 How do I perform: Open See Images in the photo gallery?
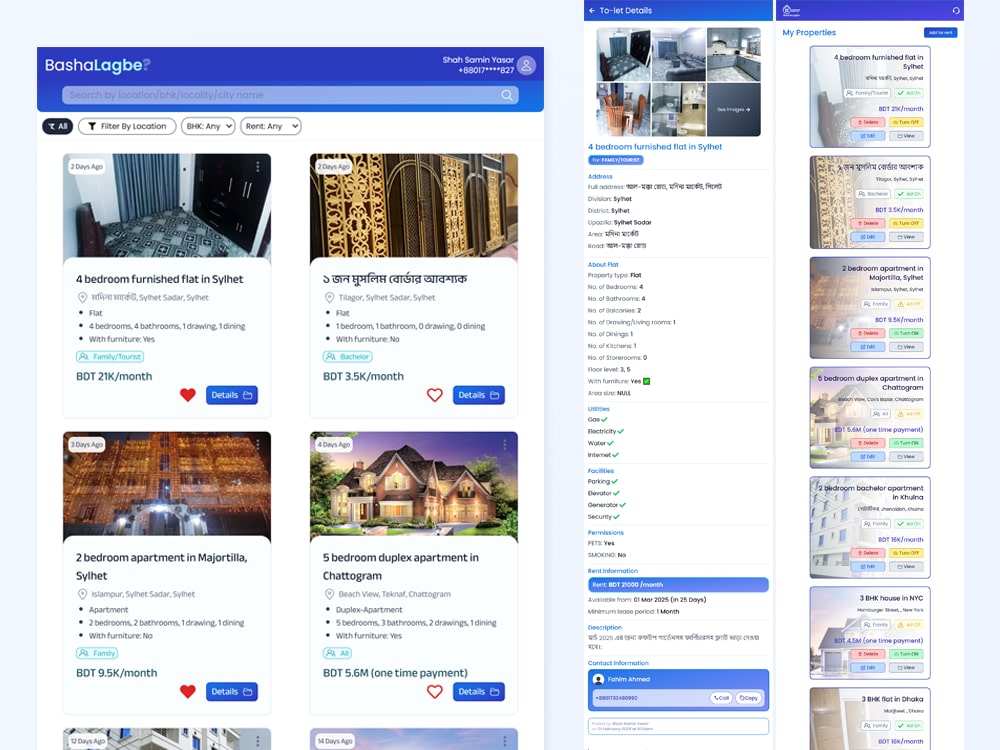coord(733,110)
